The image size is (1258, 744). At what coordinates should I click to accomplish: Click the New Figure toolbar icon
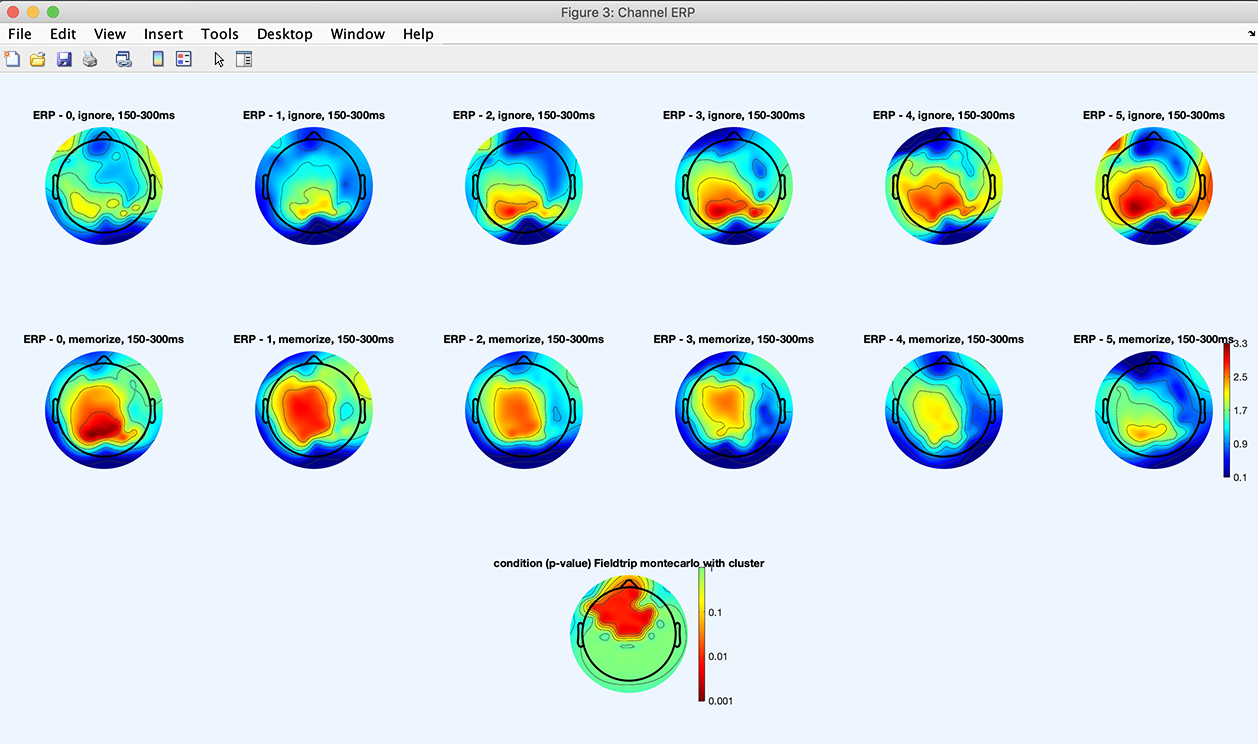[13, 59]
